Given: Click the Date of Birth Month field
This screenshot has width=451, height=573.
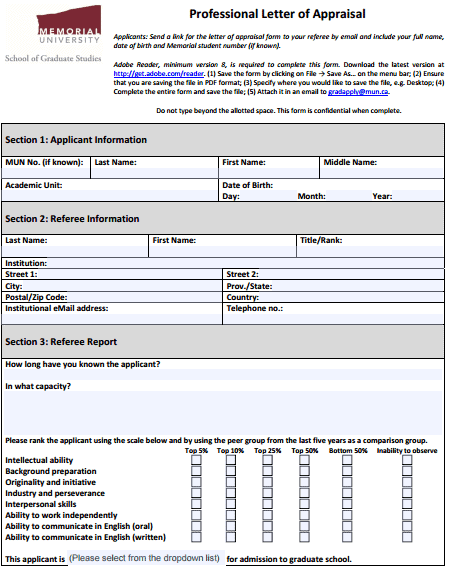Looking at the screenshot, I should (348, 196).
